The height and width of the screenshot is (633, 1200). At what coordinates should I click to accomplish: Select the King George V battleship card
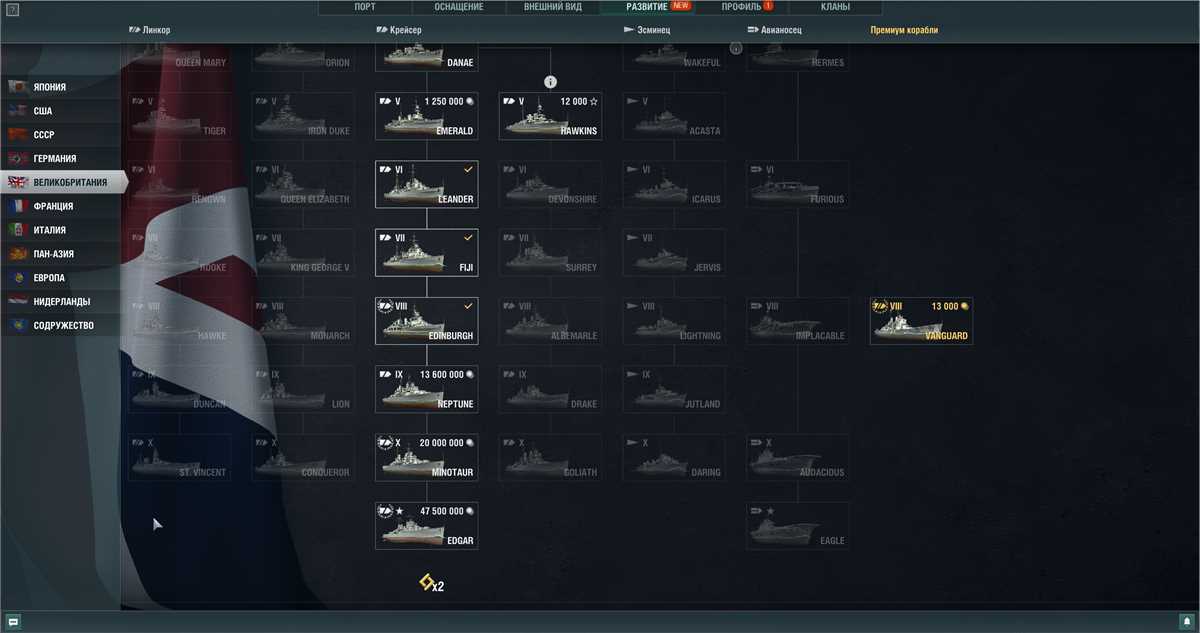click(303, 253)
